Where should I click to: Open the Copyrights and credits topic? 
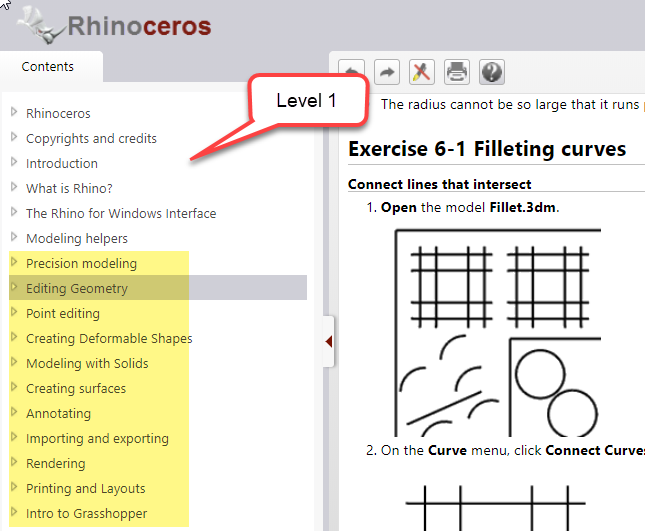point(91,139)
